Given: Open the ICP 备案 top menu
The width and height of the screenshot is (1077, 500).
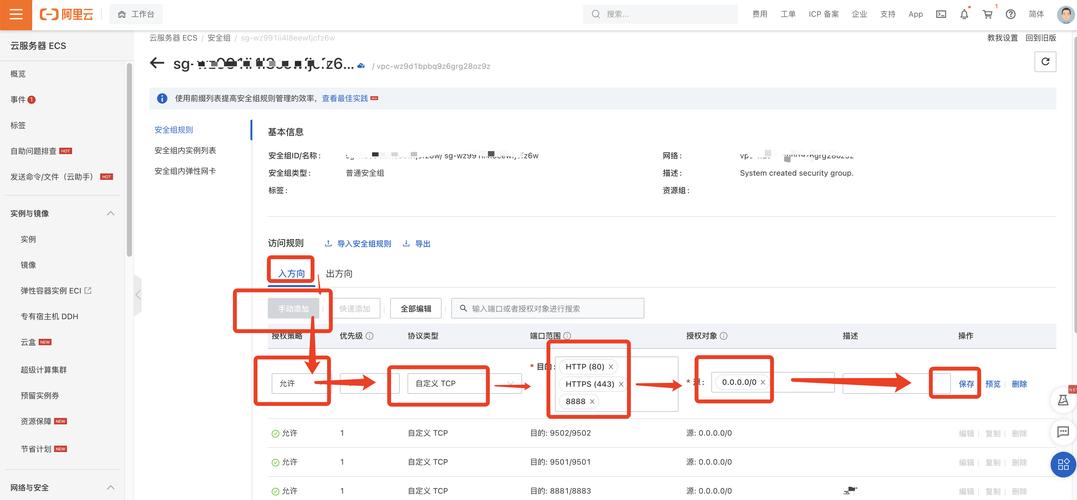Looking at the screenshot, I should [x=824, y=14].
